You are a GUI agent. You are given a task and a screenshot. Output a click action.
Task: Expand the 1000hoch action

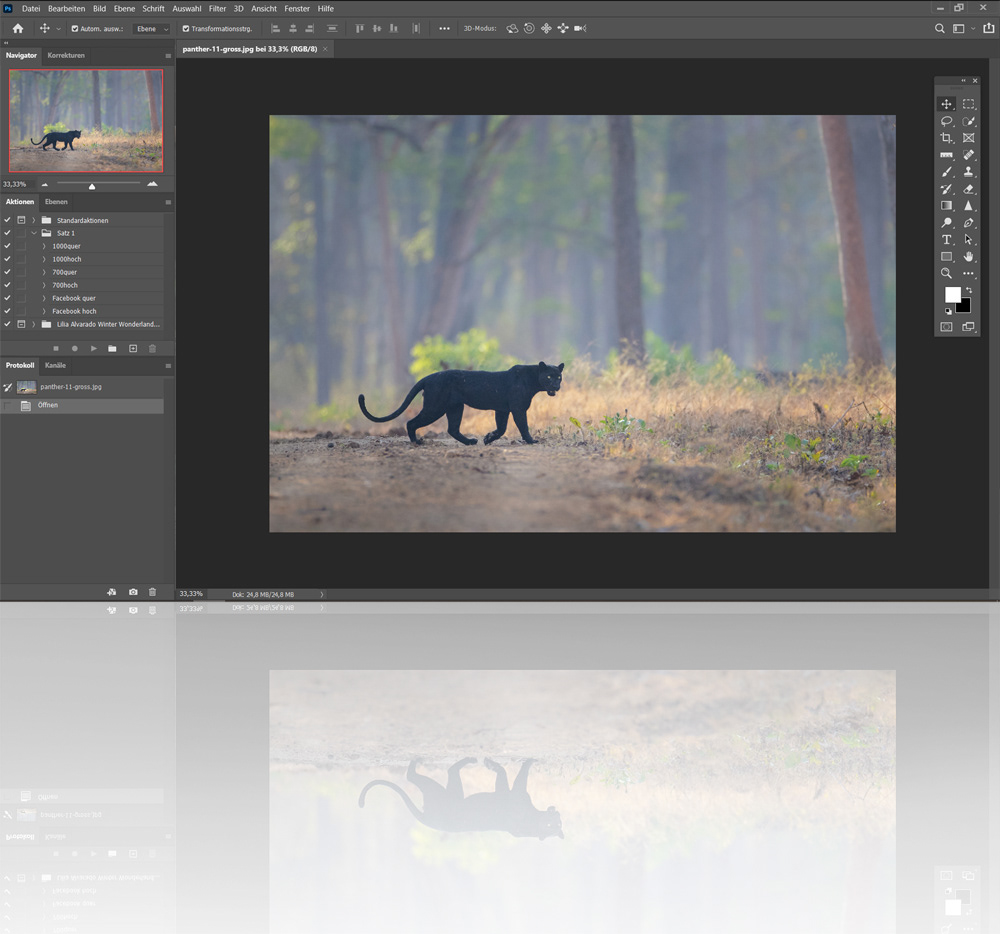click(x=44, y=259)
